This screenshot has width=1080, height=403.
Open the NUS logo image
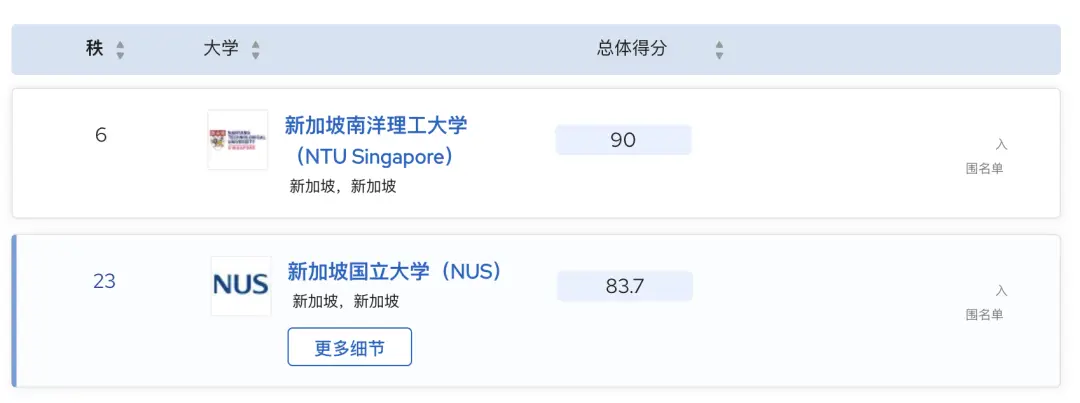241,285
